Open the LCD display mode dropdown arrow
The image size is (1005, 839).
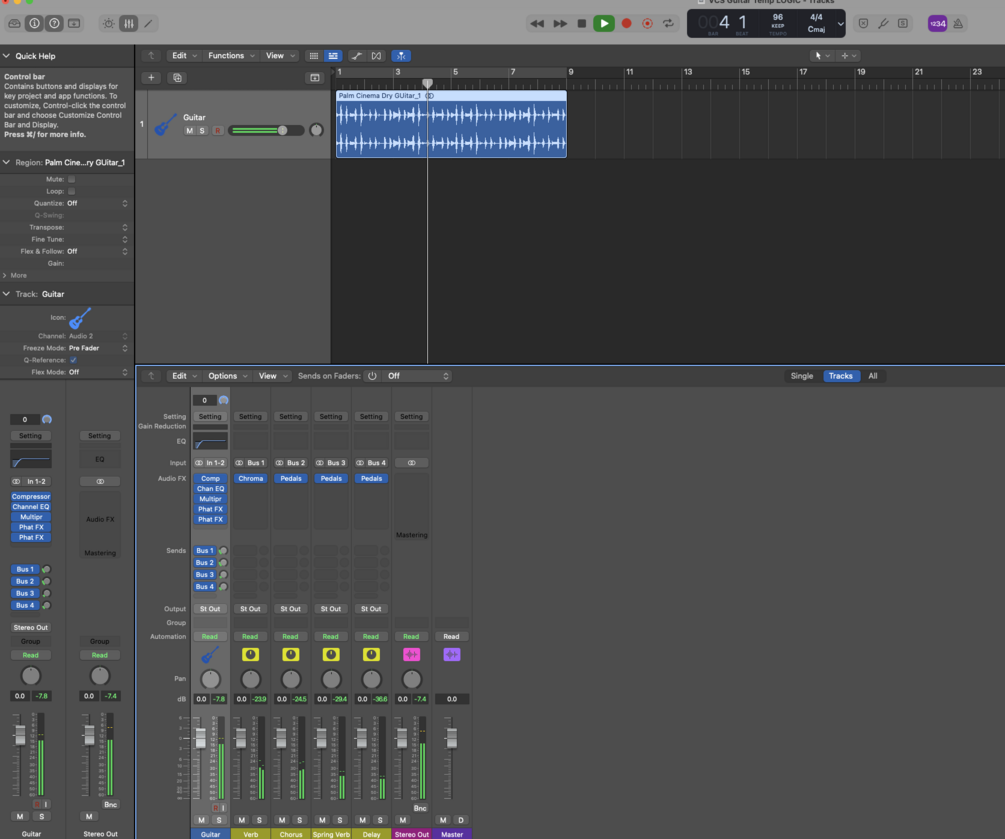[x=840, y=24]
